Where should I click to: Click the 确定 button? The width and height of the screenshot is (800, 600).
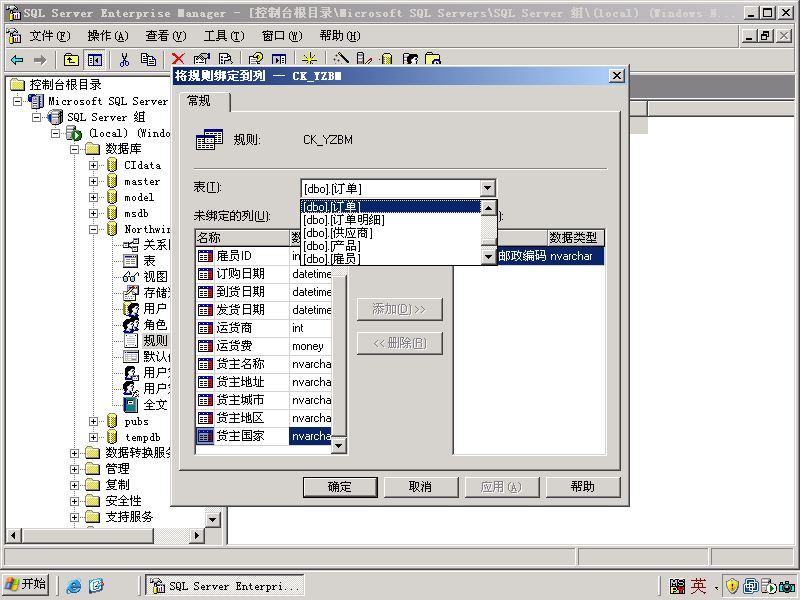click(340, 487)
